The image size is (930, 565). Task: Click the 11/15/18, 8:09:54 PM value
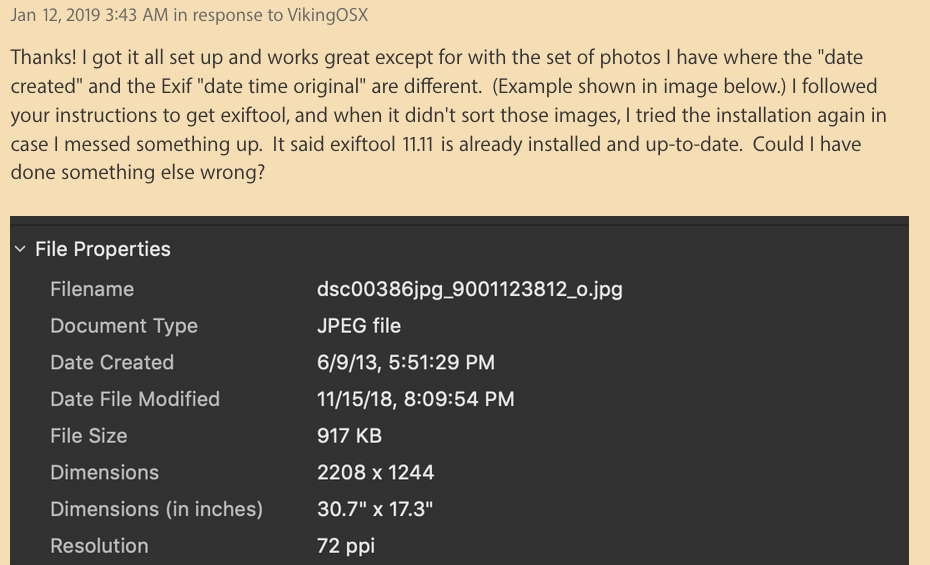415,399
